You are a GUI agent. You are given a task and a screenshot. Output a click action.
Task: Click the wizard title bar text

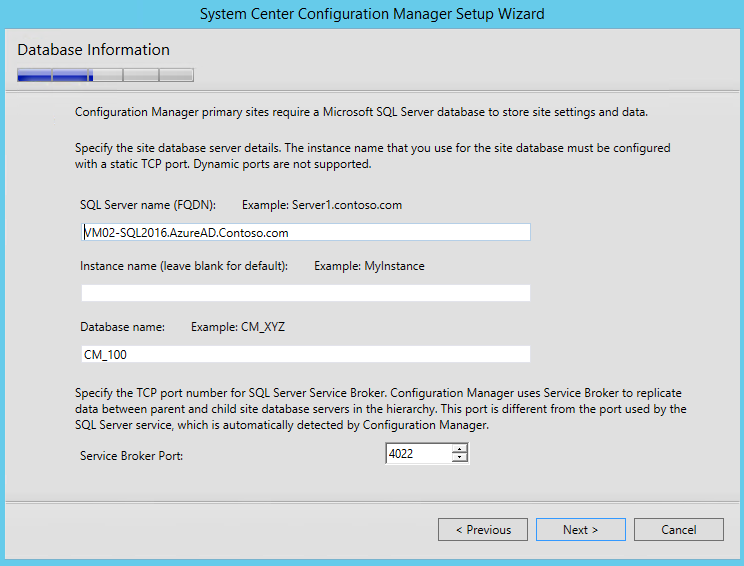(x=372, y=14)
